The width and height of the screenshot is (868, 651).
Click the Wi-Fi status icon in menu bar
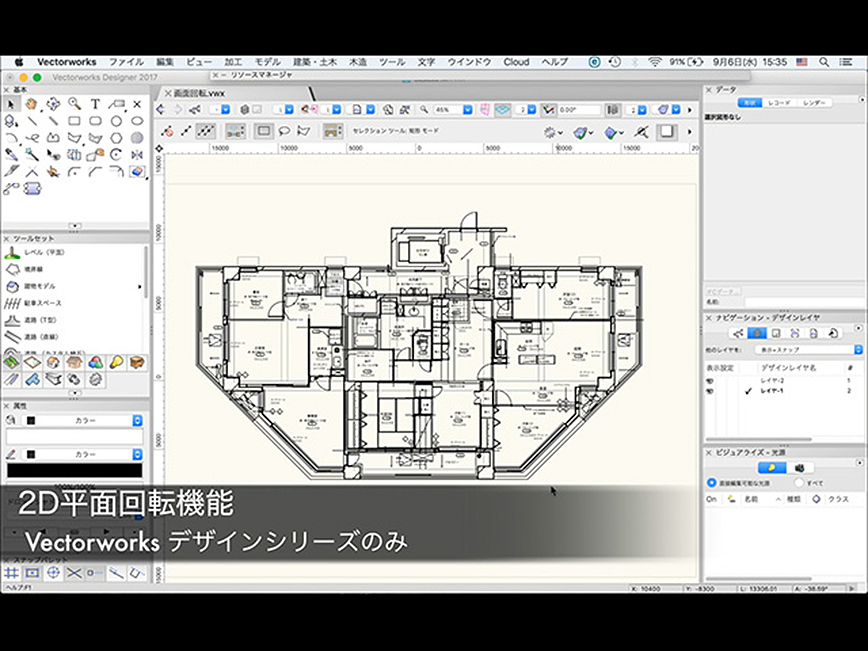pyautogui.click(x=655, y=62)
